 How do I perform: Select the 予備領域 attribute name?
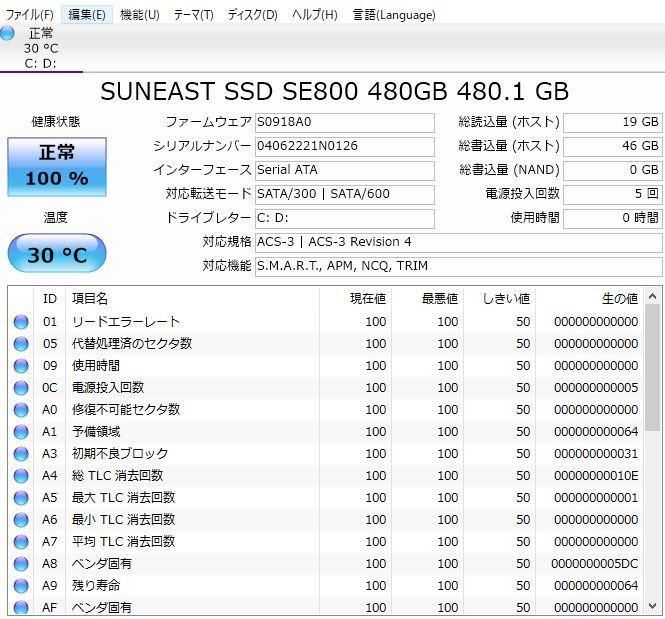96,432
